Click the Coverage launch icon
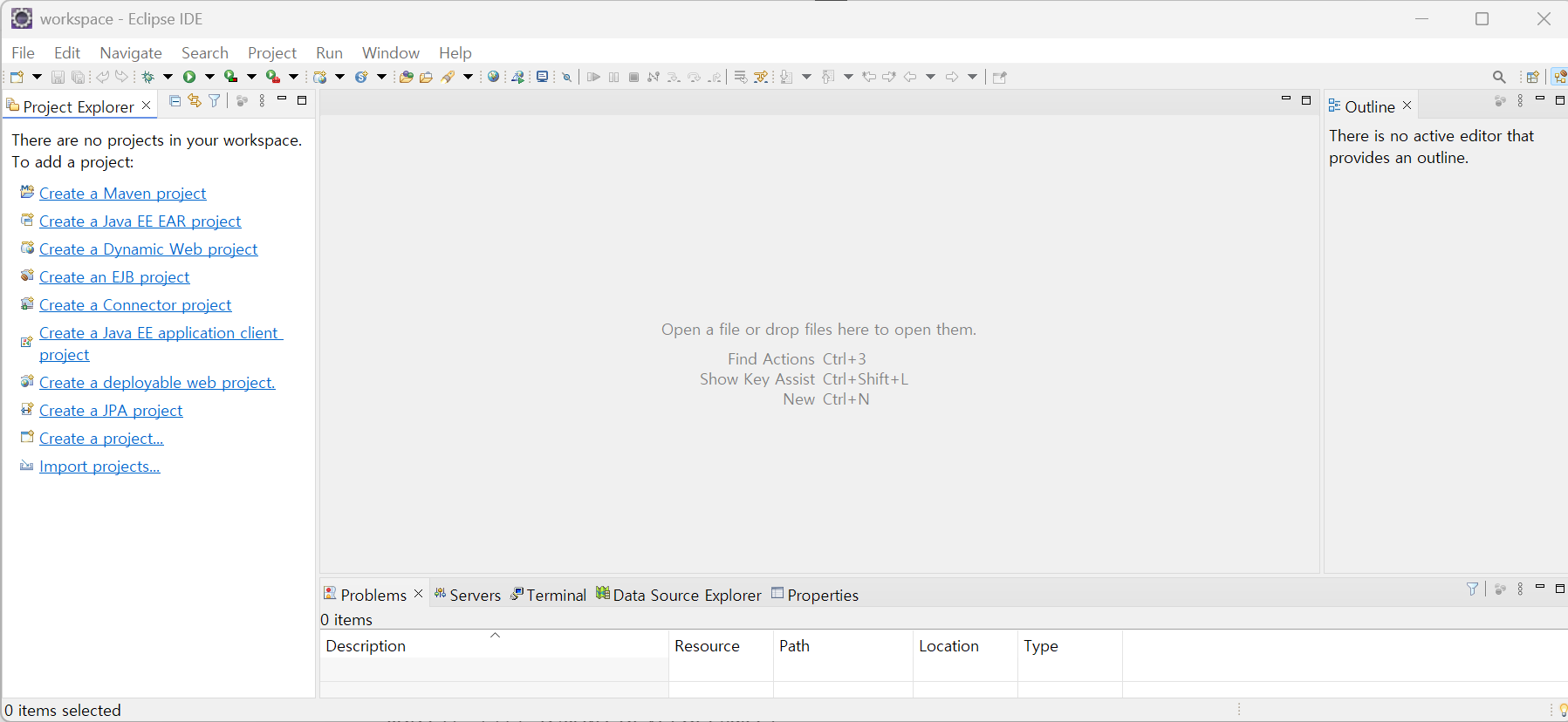Viewport: 1568px width, 722px height. point(230,77)
